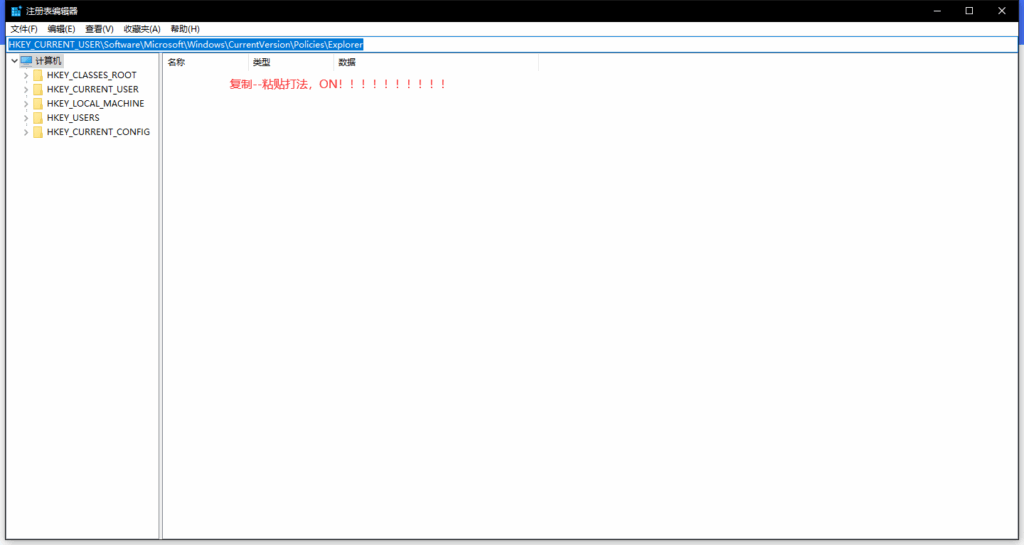Expand the HKEY_CLASSES_ROOT key
Image resolution: width=1024 pixels, height=545 pixels.
click(26, 75)
